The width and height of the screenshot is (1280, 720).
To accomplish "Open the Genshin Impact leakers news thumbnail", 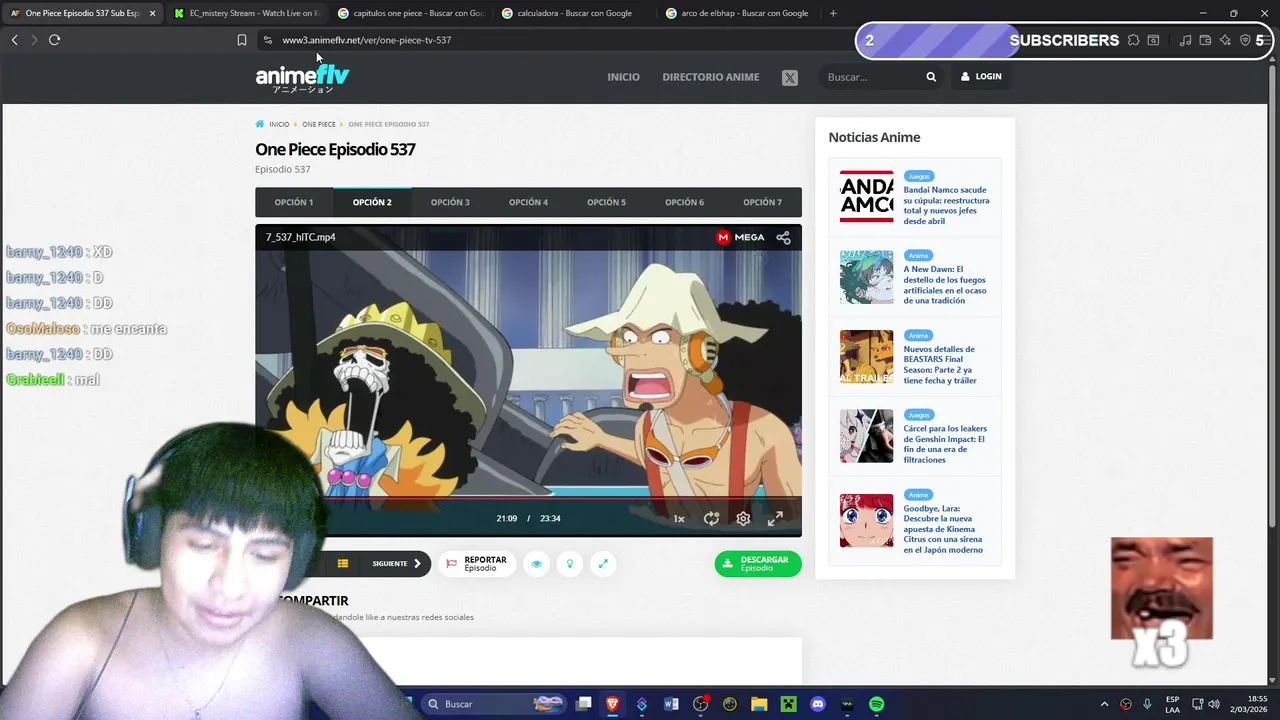I will click(x=866, y=436).
